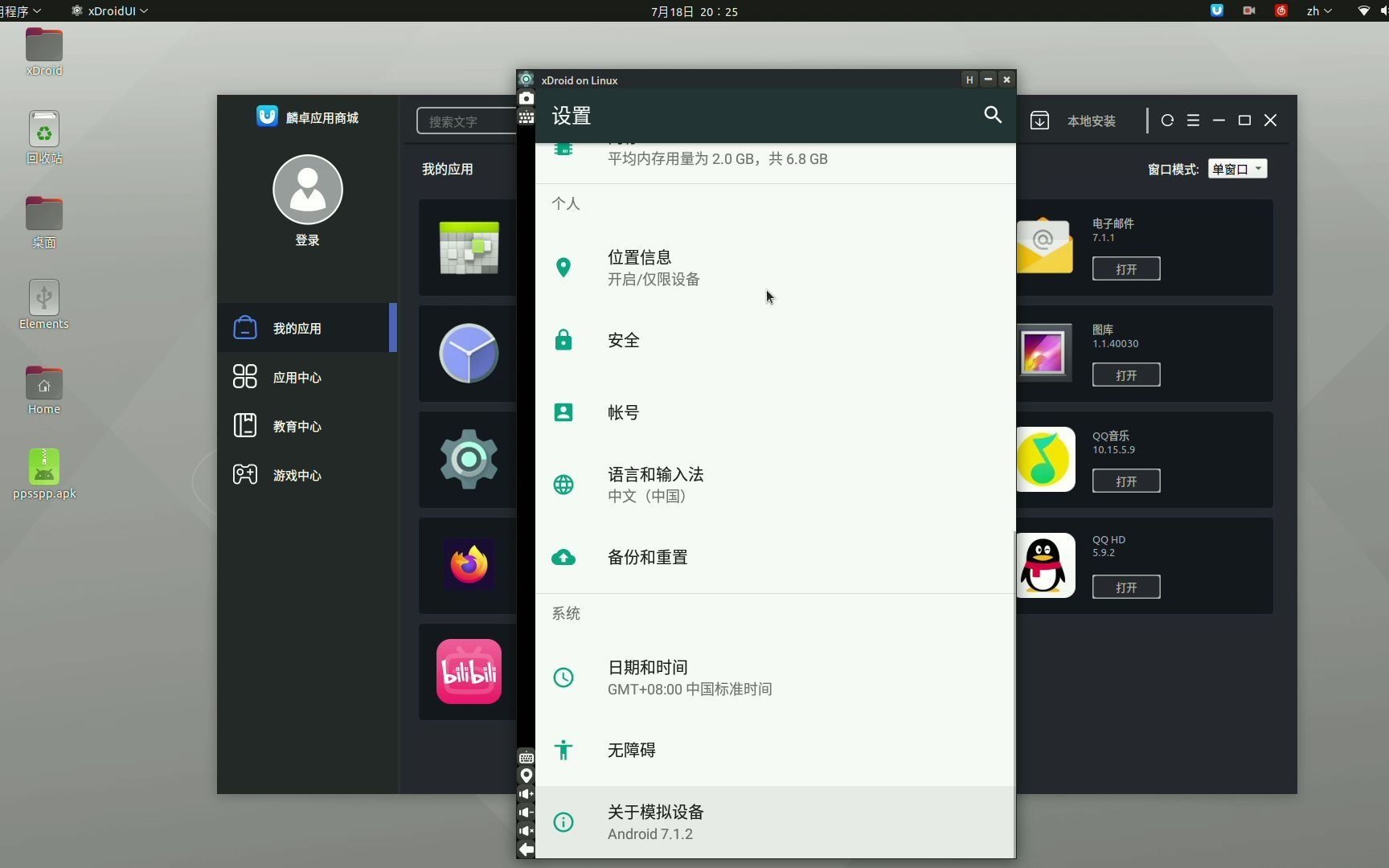Click the red screen recorder tray icon
Image resolution: width=1389 pixels, height=868 pixels.
pos(1249,10)
